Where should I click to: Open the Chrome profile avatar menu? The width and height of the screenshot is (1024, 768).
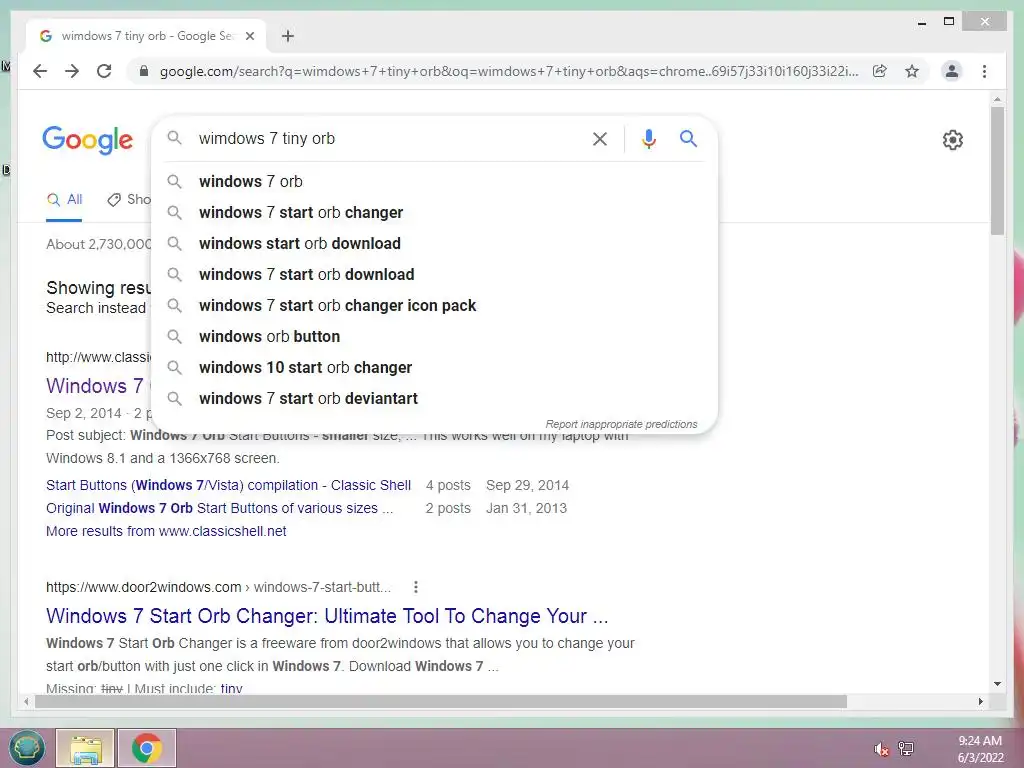[x=952, y=71]
